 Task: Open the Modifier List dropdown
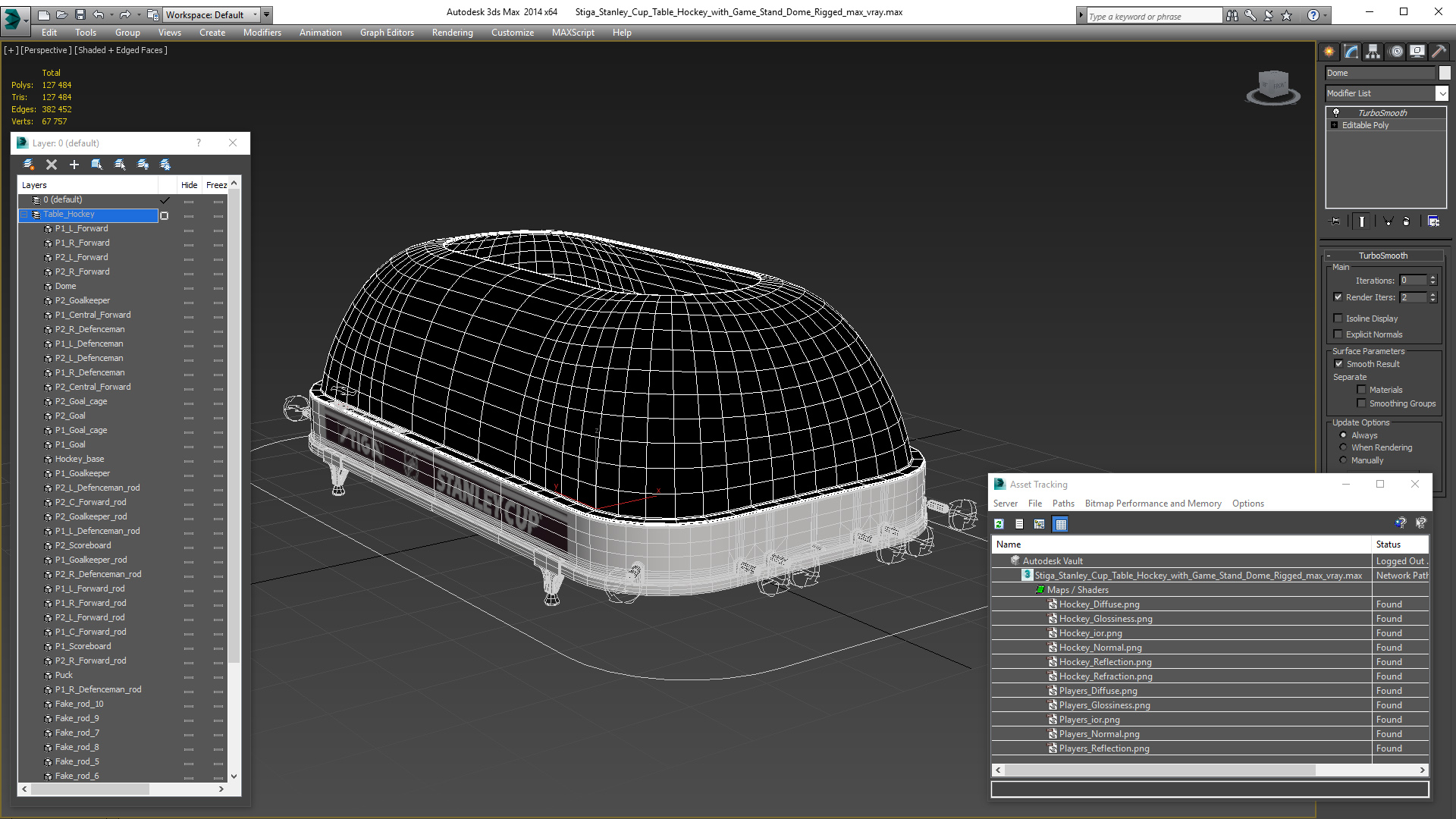coord(1442,93)
